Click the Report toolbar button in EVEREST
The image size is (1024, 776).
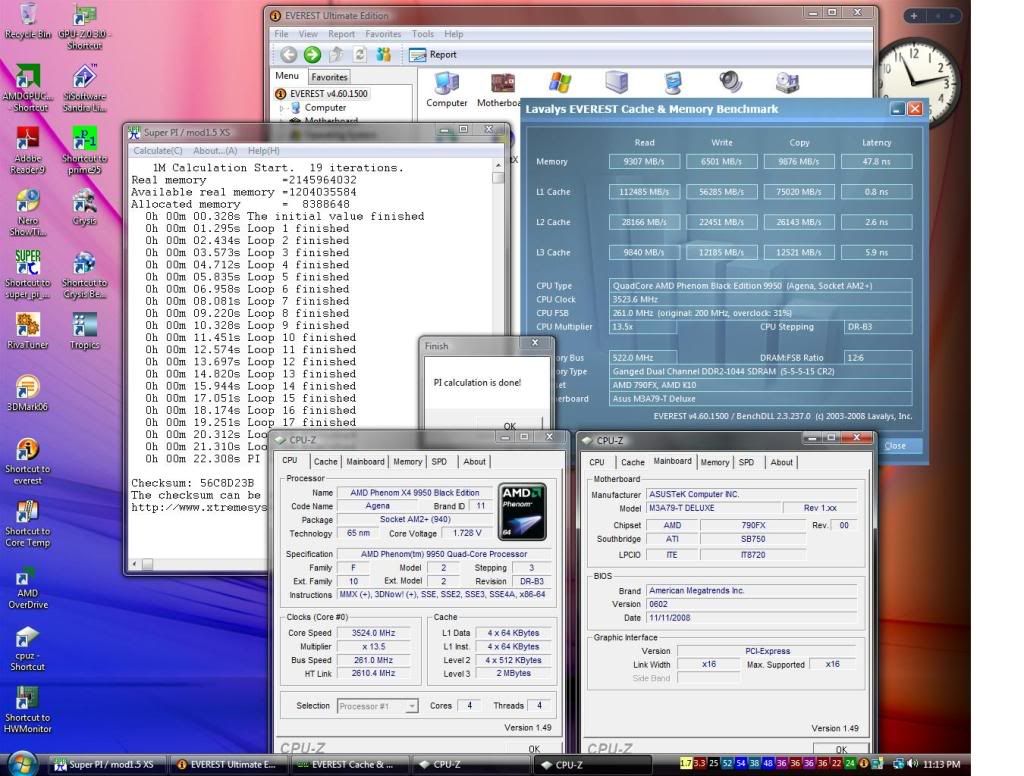(x=432, y=55)
